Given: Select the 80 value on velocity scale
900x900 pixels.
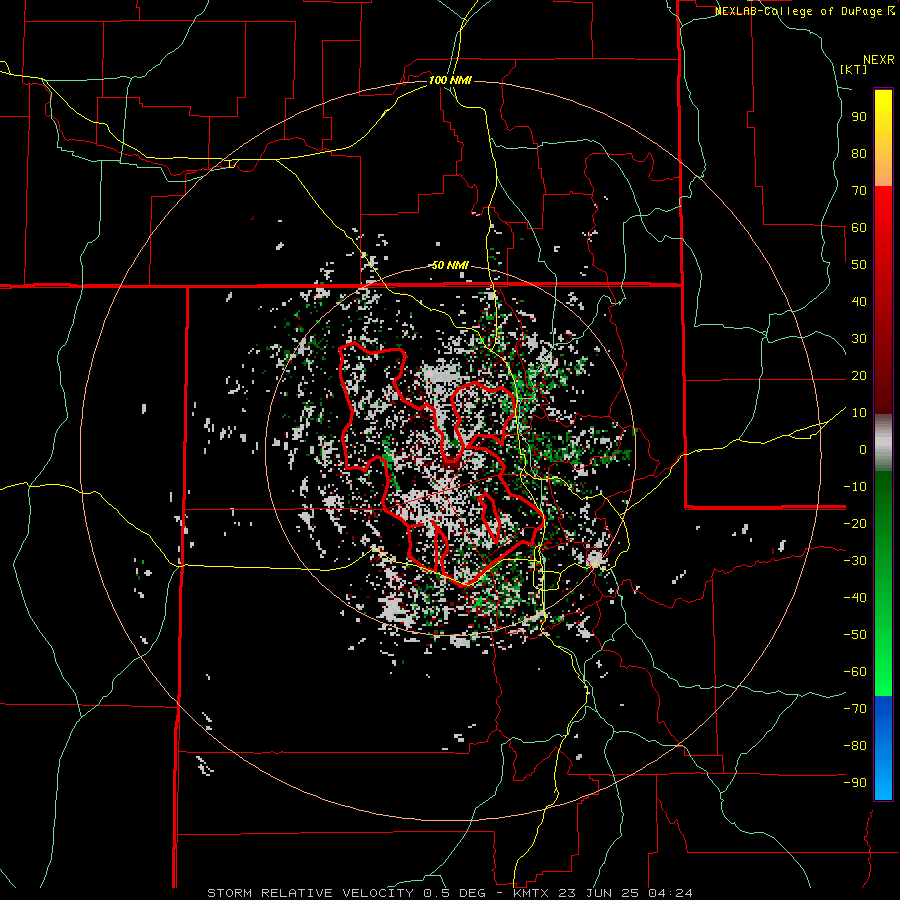Looking at the screenshot, I should tap(859, 154).
